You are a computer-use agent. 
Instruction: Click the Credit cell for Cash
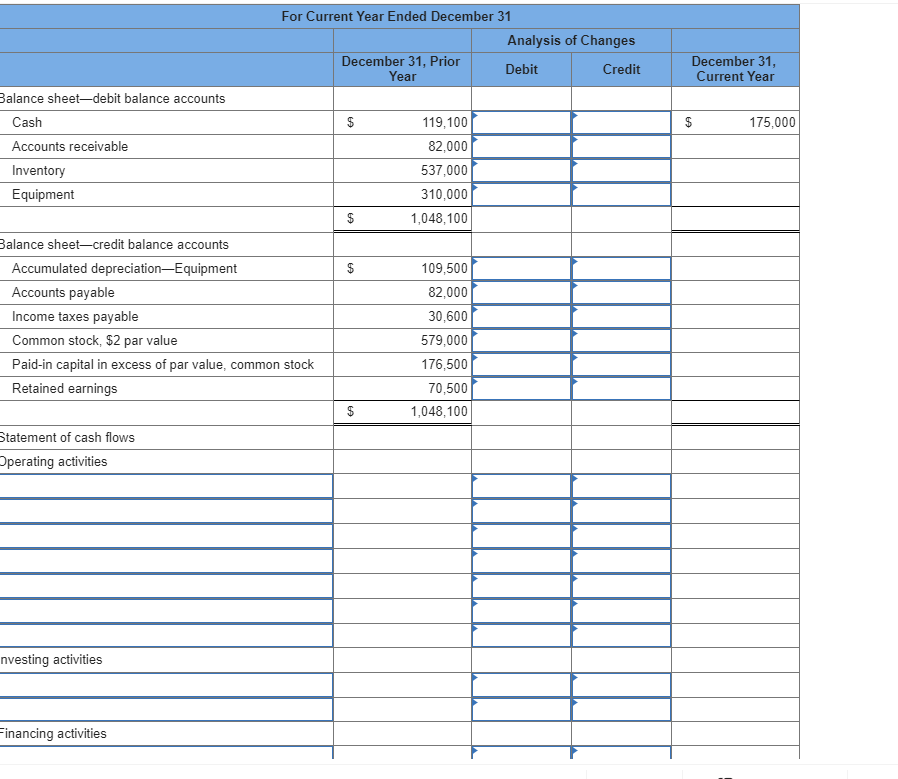(x=621, y=122)
